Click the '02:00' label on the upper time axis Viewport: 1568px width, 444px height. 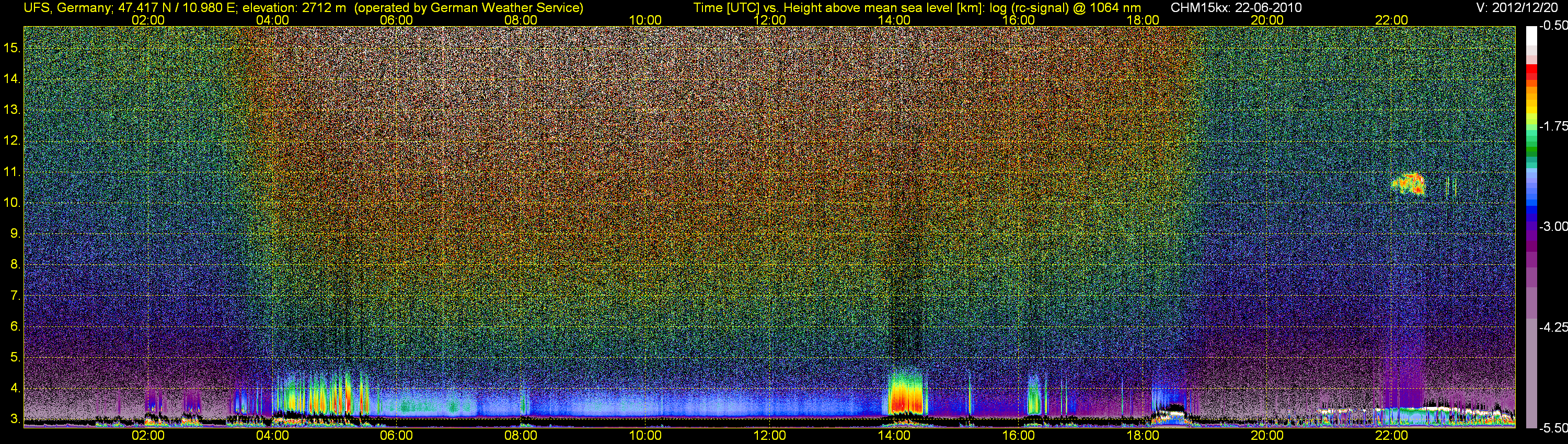148,20
